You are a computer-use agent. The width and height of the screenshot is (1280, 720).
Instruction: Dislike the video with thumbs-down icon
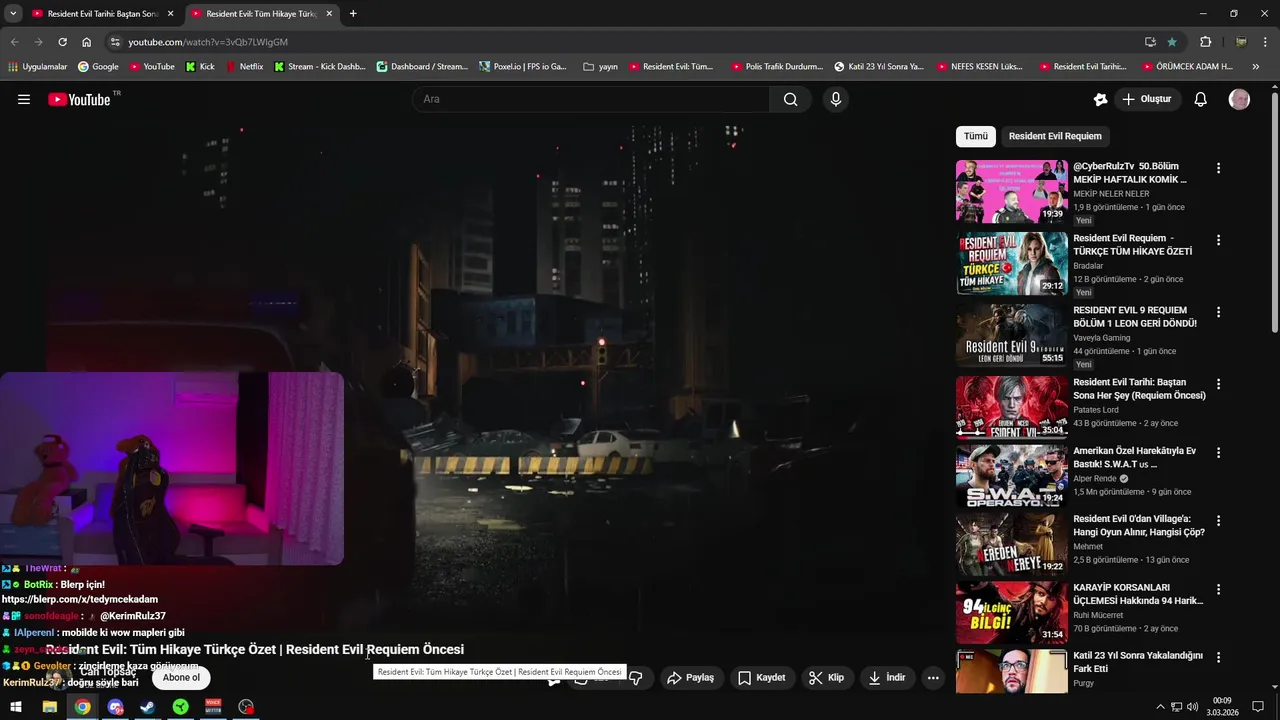click(635, 678)
